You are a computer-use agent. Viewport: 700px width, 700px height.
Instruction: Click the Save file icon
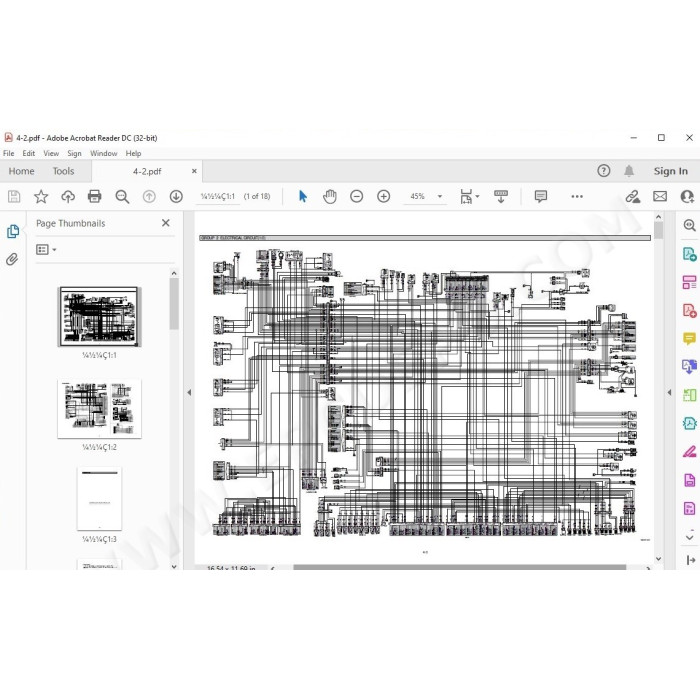click(x=14, y=196)
